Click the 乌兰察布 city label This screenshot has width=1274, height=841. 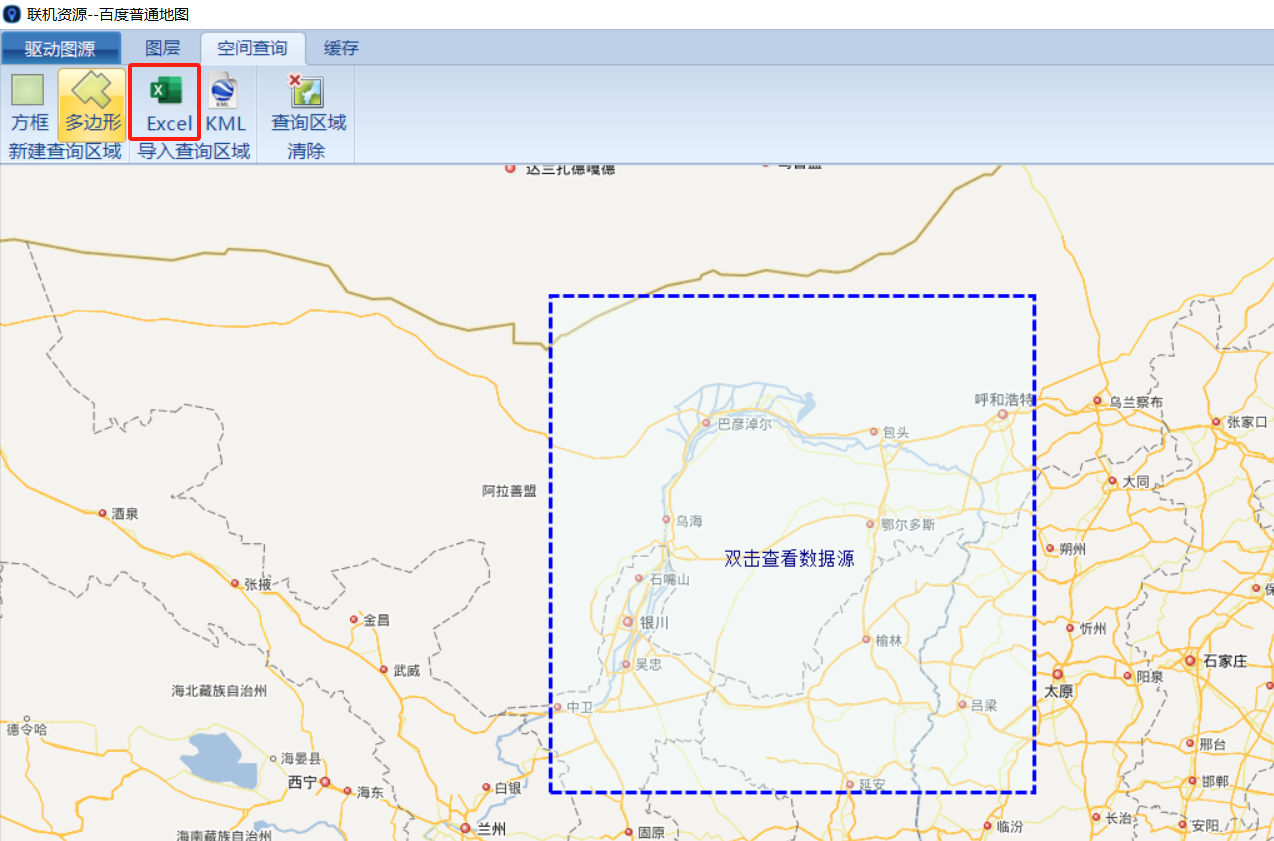click(x=1135, y=402)
